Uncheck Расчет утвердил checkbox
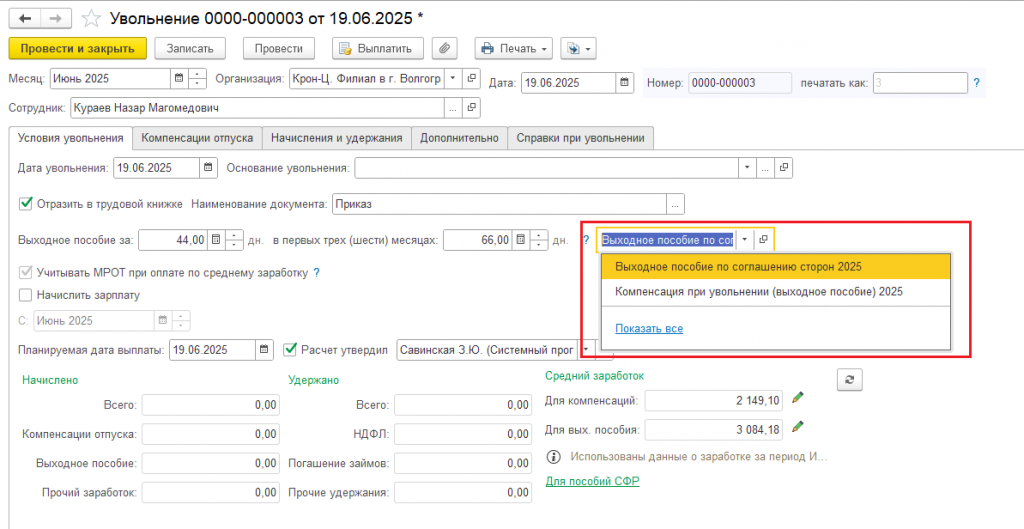 point(291,349)
